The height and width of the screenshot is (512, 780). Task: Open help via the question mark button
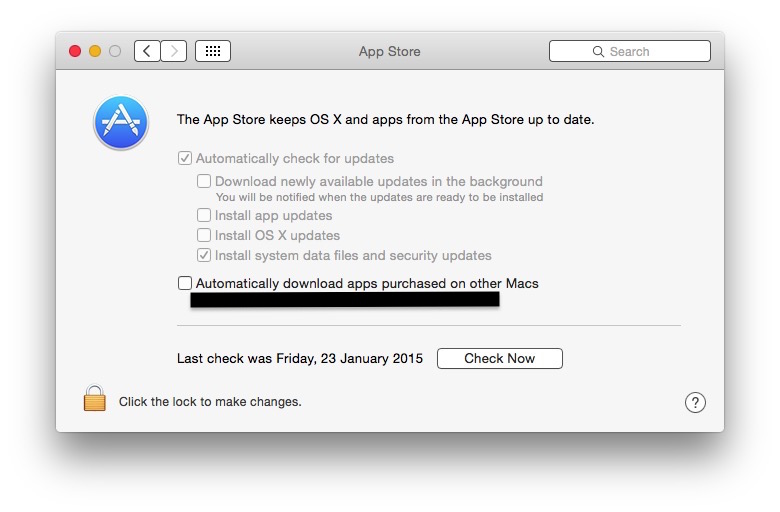click(695, 402)
